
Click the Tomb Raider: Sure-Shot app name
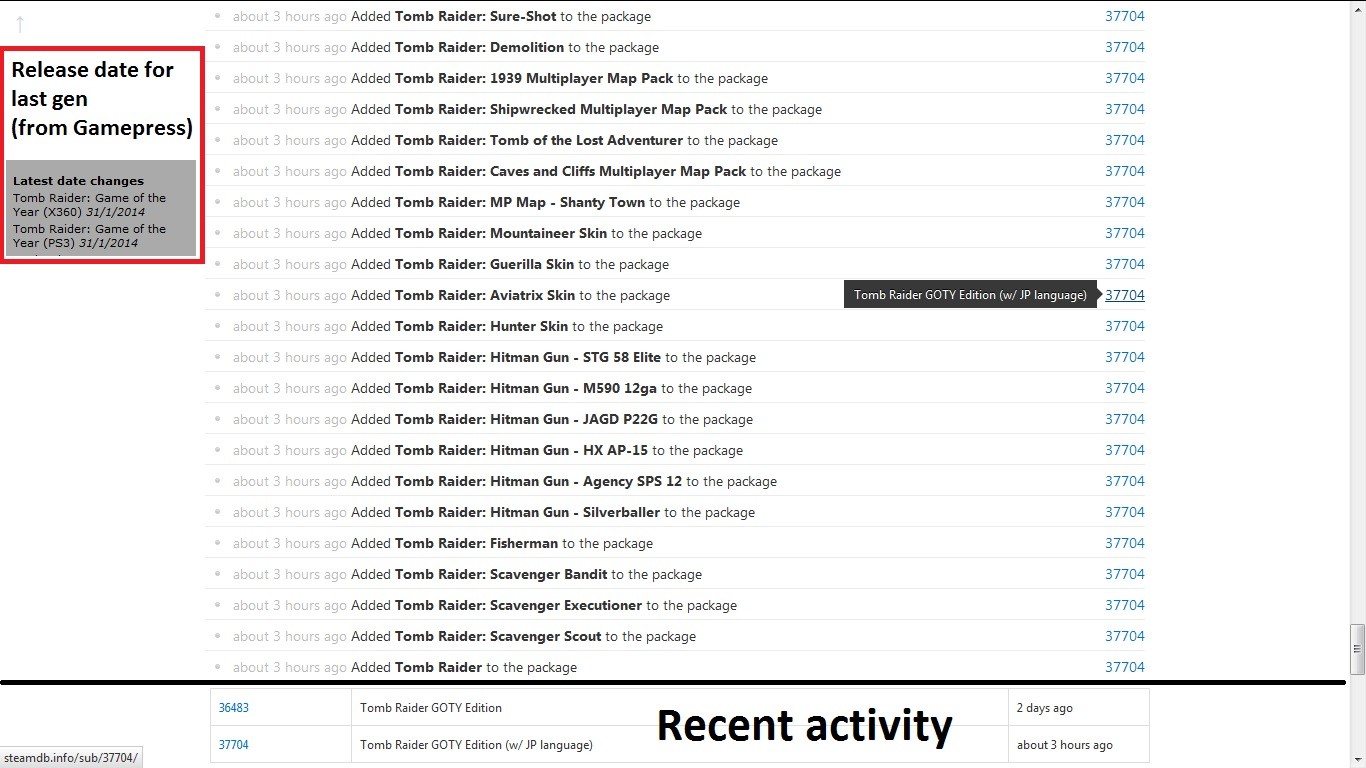point(475,17)
